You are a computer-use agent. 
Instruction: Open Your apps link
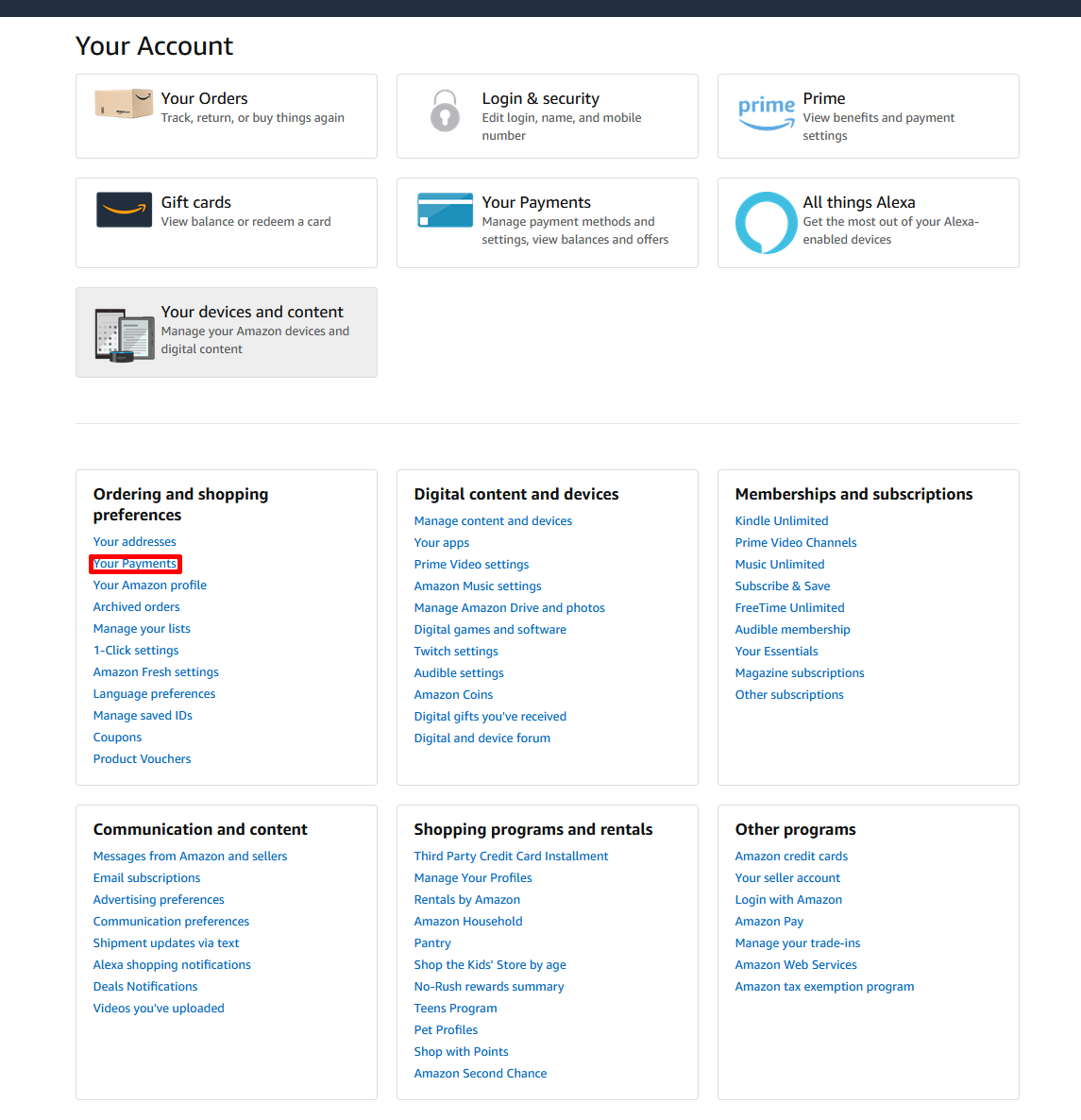(x=442, y=543)
